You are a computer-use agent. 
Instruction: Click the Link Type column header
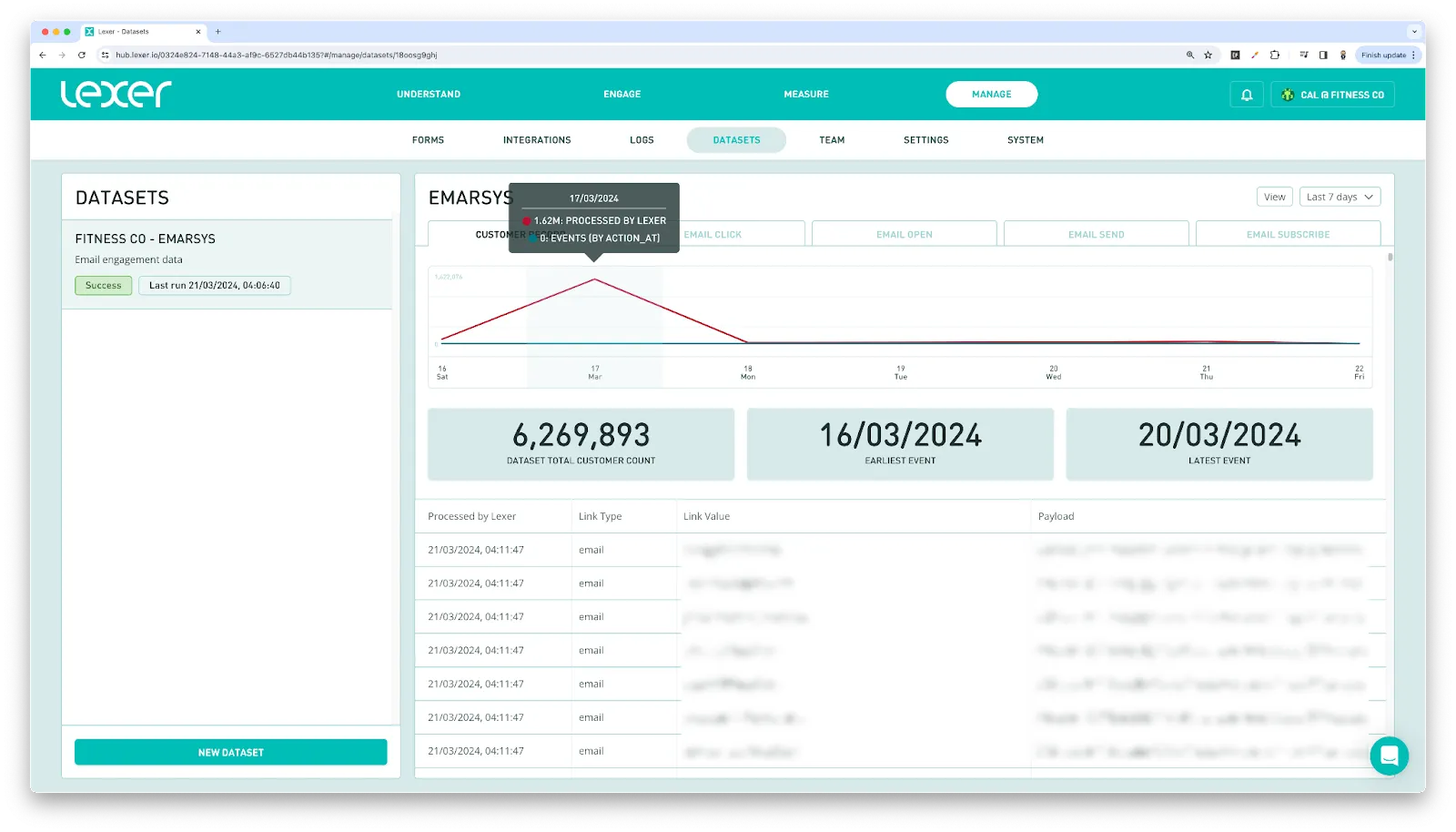(600, 516)
